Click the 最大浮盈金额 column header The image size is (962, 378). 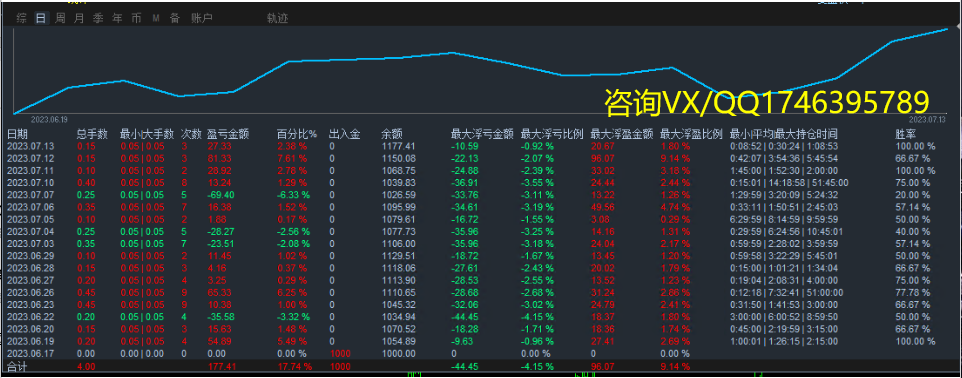(x=621, y=134)
